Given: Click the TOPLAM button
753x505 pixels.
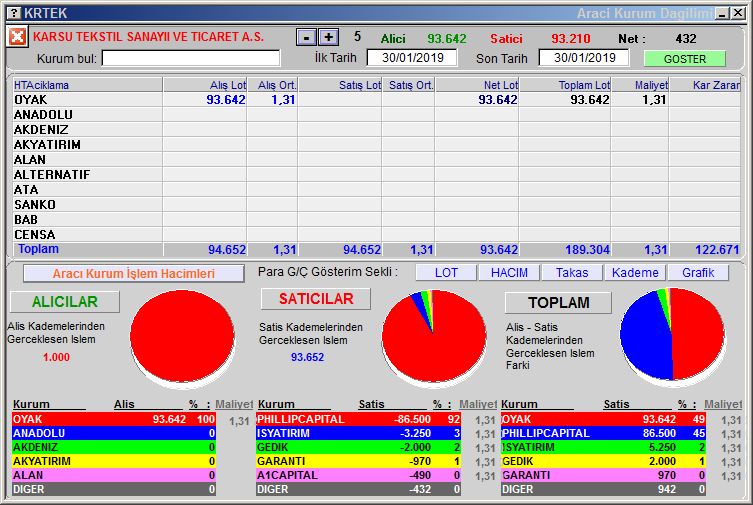Looking at the screenshot, I should click(x=559, y=303).
